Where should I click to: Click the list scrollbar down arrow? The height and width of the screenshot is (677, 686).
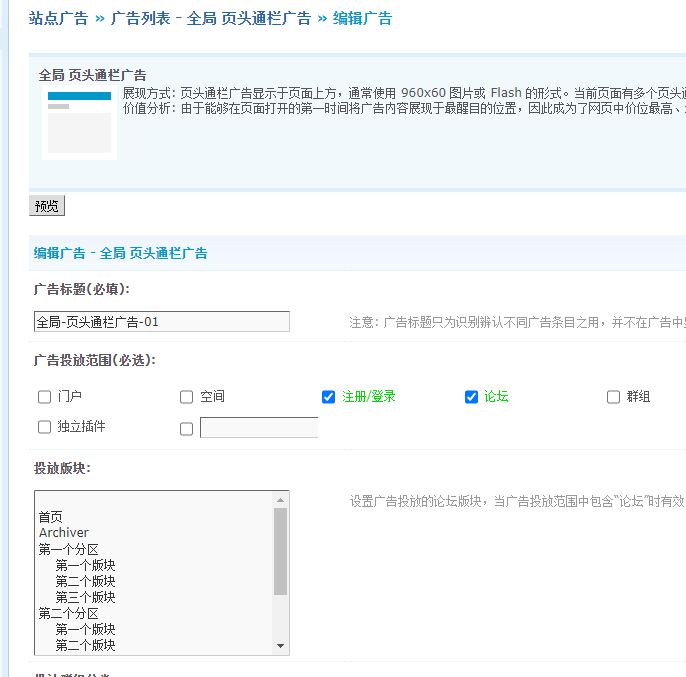tap(280, 645)
